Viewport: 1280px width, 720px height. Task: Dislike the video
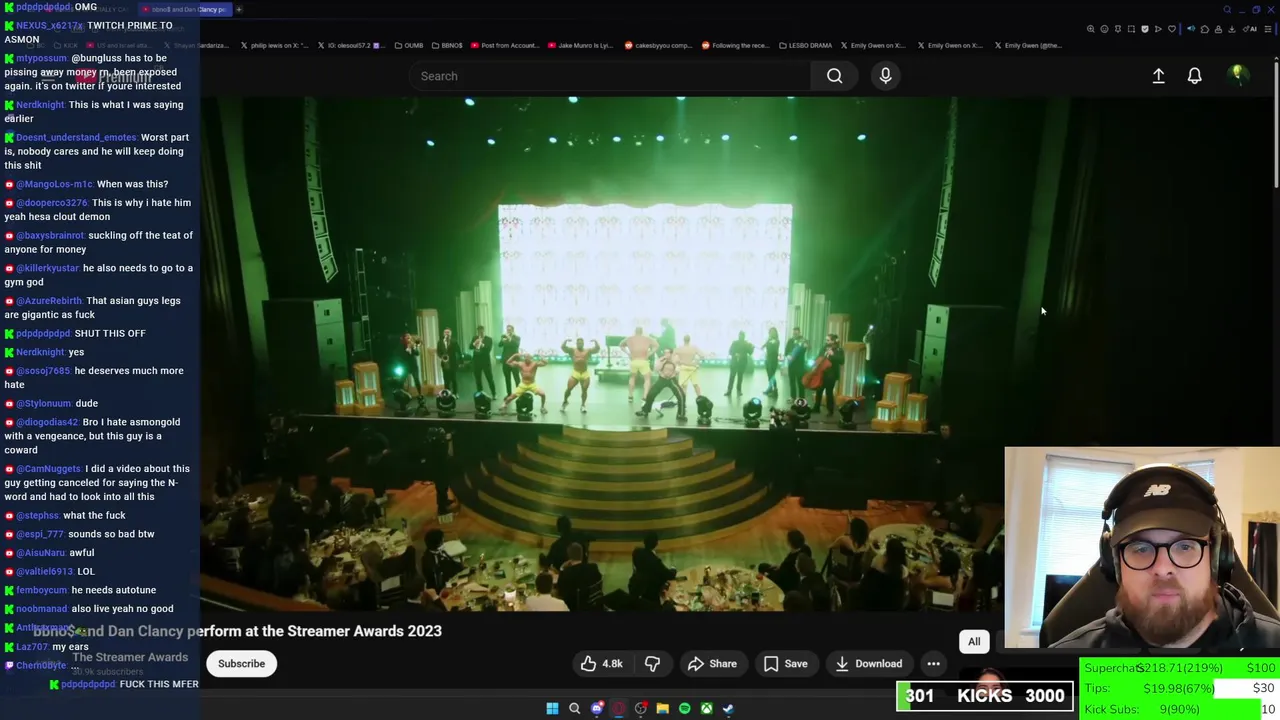click(x=652, y=663)
